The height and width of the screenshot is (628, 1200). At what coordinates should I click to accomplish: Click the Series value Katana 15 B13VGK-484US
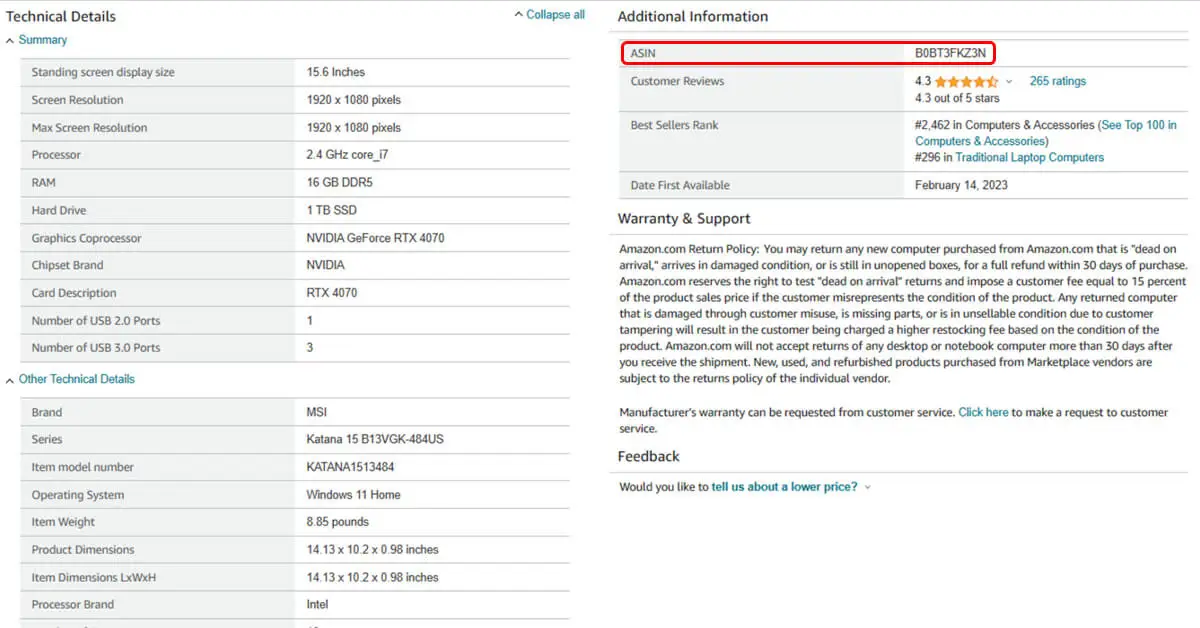[375, 440]
